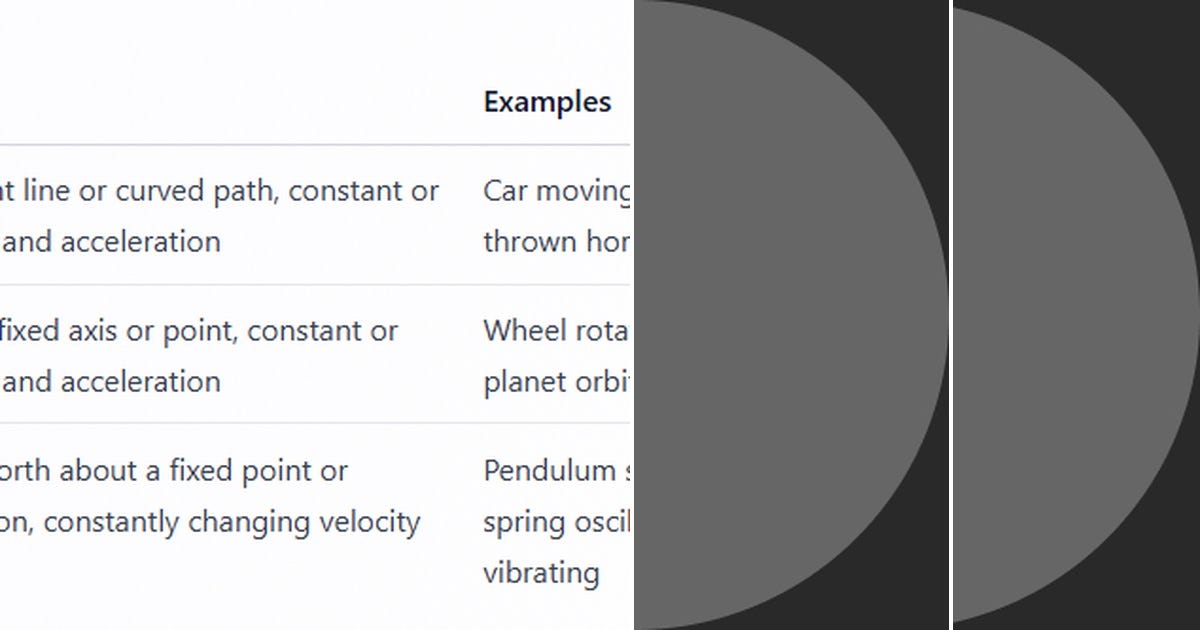The height and width of the screenshot is (630, 1200).
Task: Select the "Car moving" example text
Action: (558, 191)
